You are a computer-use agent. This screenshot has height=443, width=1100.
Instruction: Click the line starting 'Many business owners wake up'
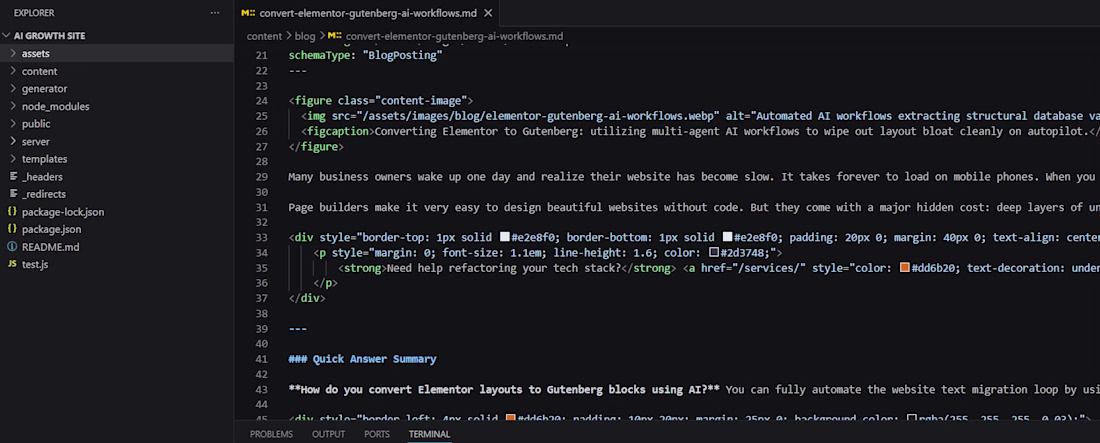tap(694, 177)
